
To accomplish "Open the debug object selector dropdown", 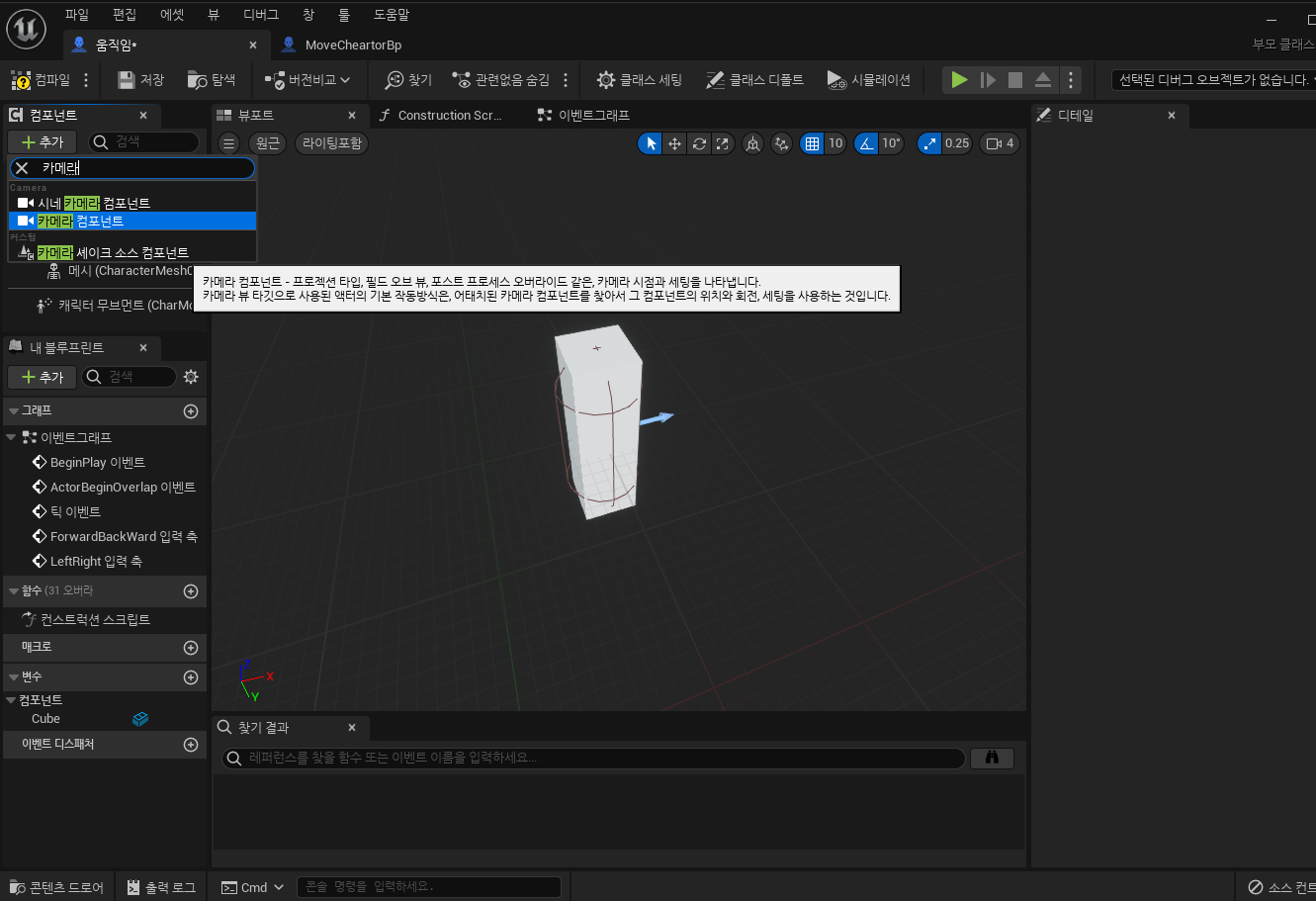I will (1214, 80).
